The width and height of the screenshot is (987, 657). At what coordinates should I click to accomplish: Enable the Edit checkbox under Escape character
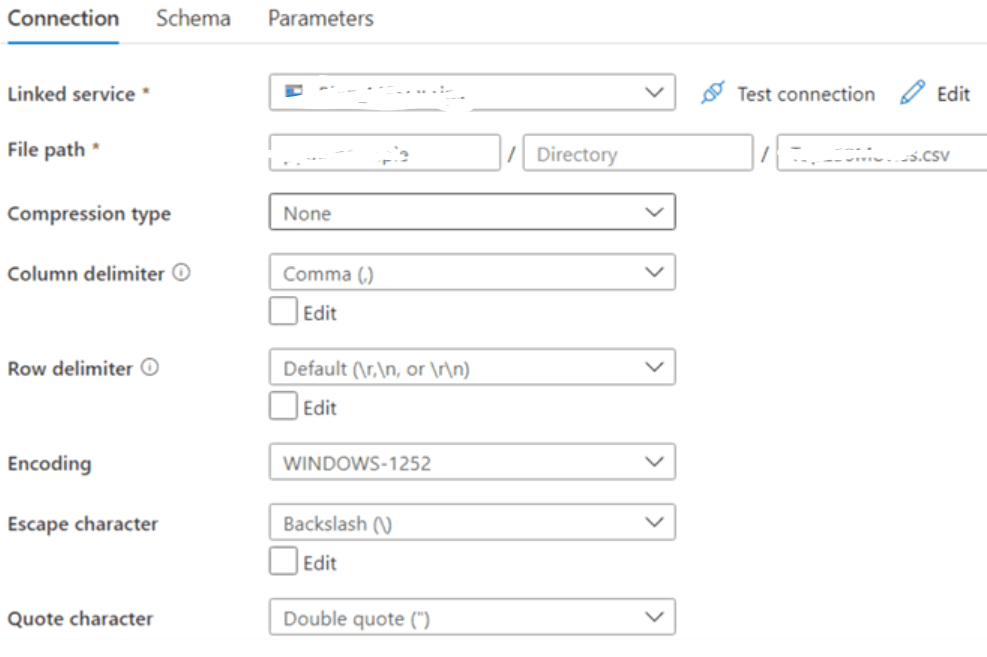pyautogui.click(x=282, y=561)
